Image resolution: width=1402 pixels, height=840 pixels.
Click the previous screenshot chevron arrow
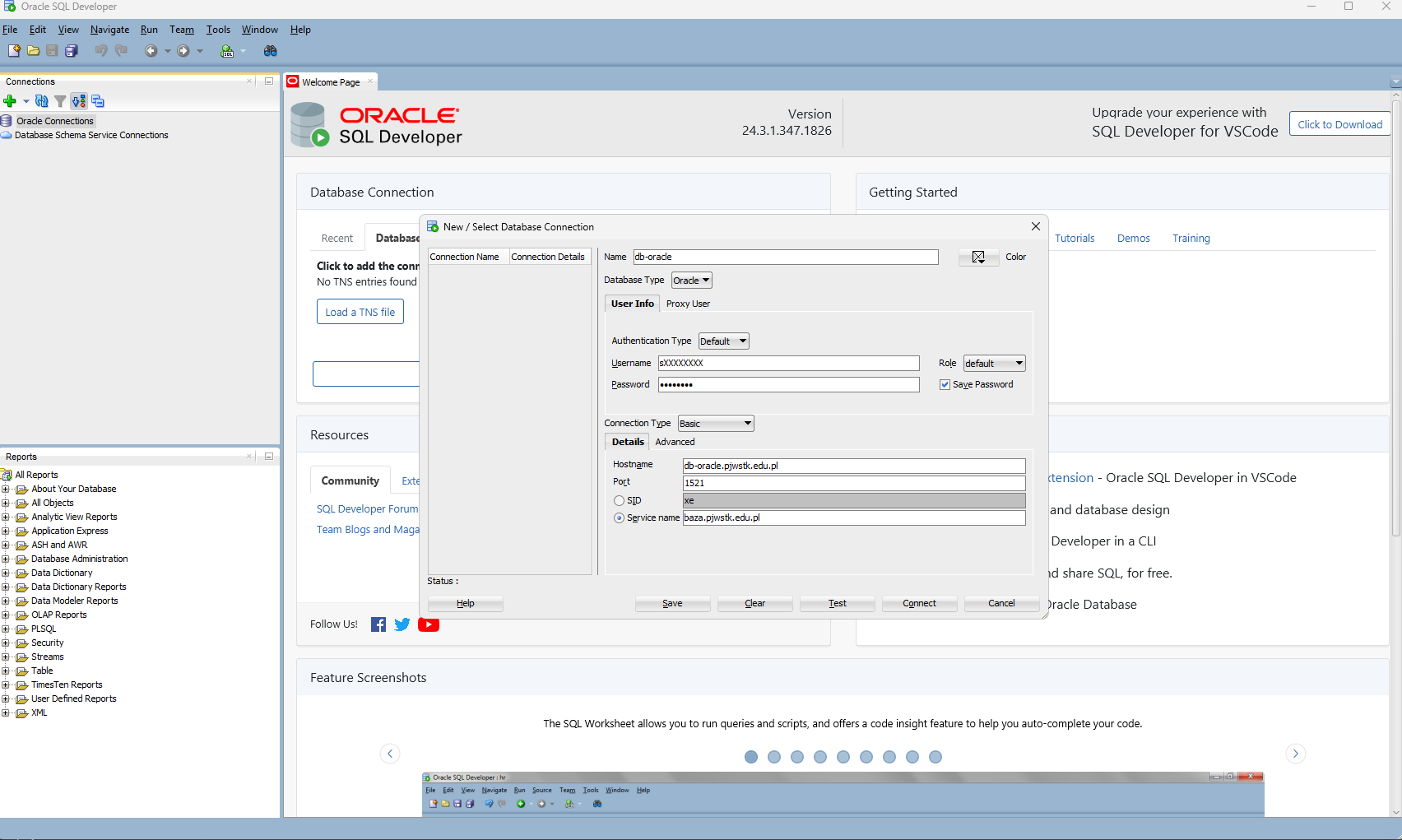390,754
